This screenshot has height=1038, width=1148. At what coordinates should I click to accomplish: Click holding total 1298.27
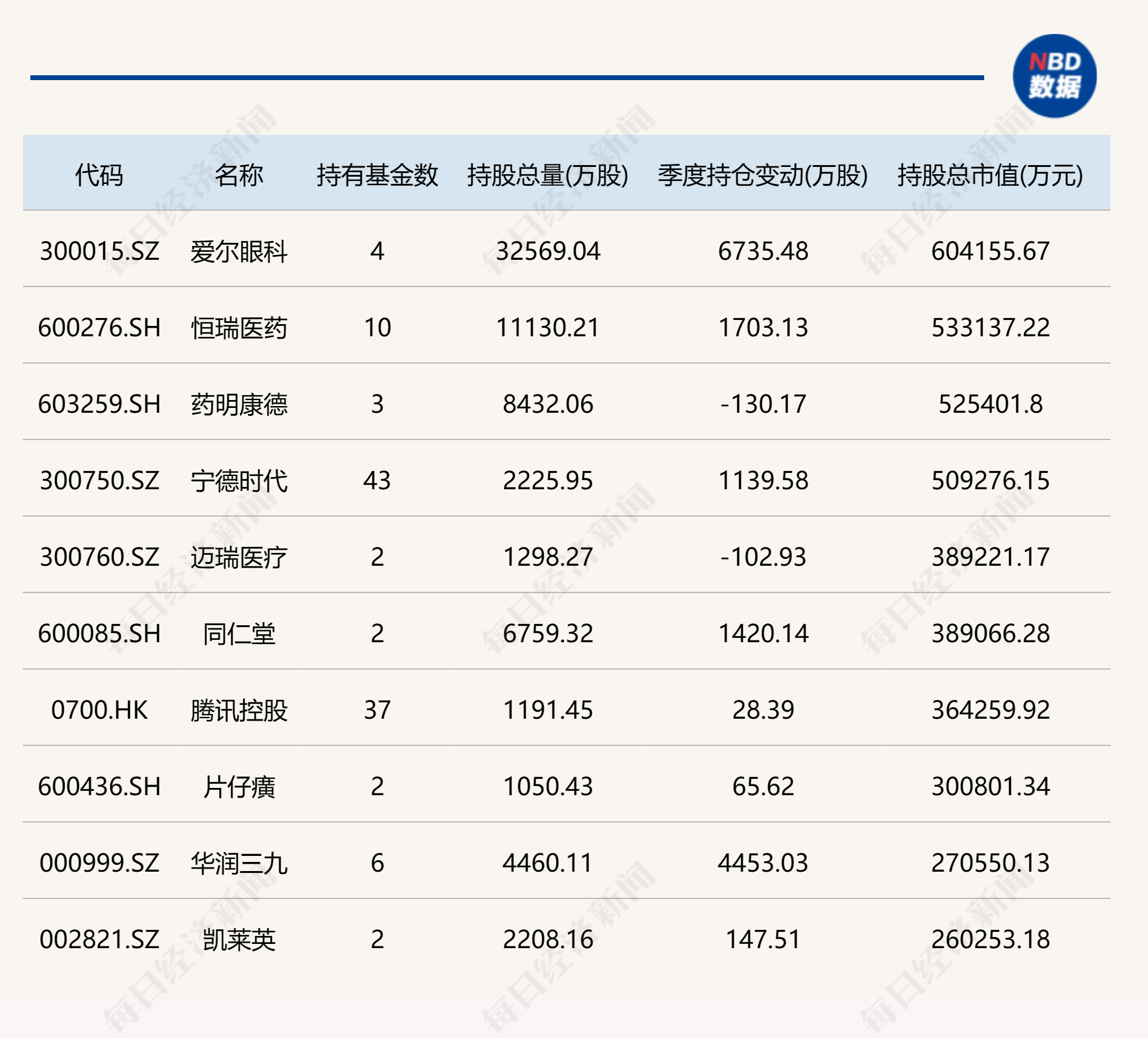(548, 557)
